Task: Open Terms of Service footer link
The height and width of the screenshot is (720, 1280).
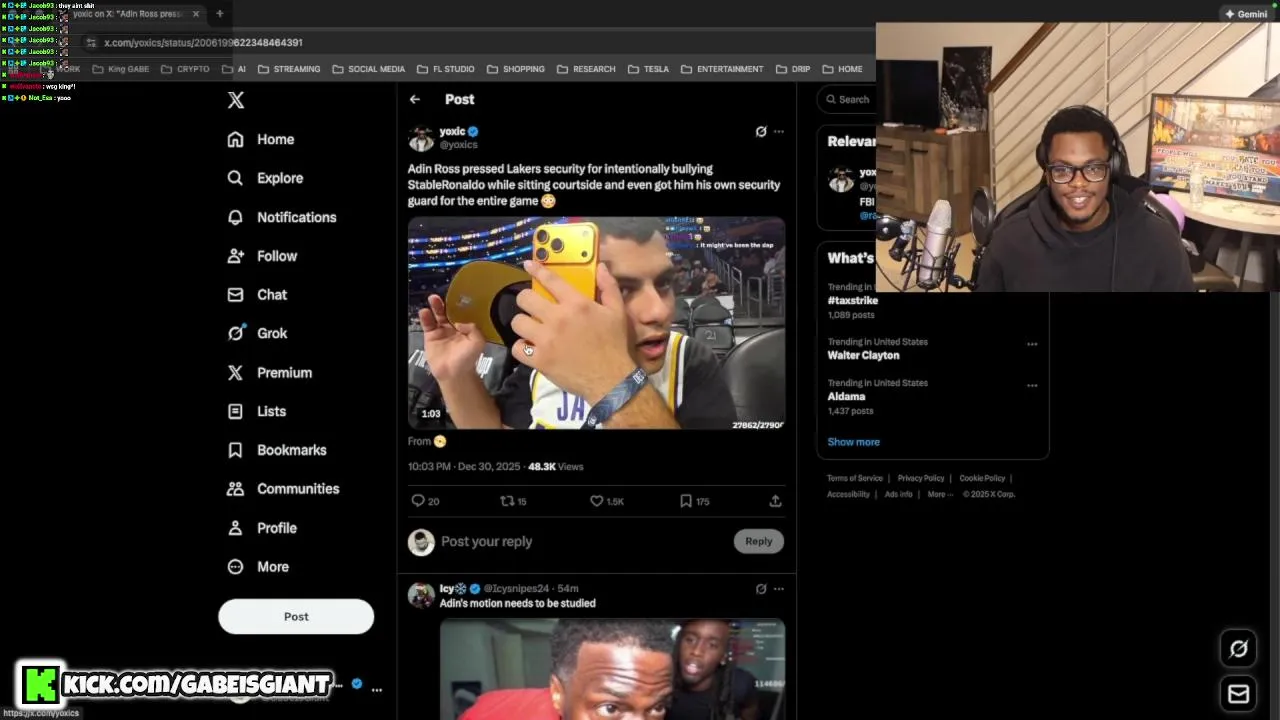Action: coord(855,479)
